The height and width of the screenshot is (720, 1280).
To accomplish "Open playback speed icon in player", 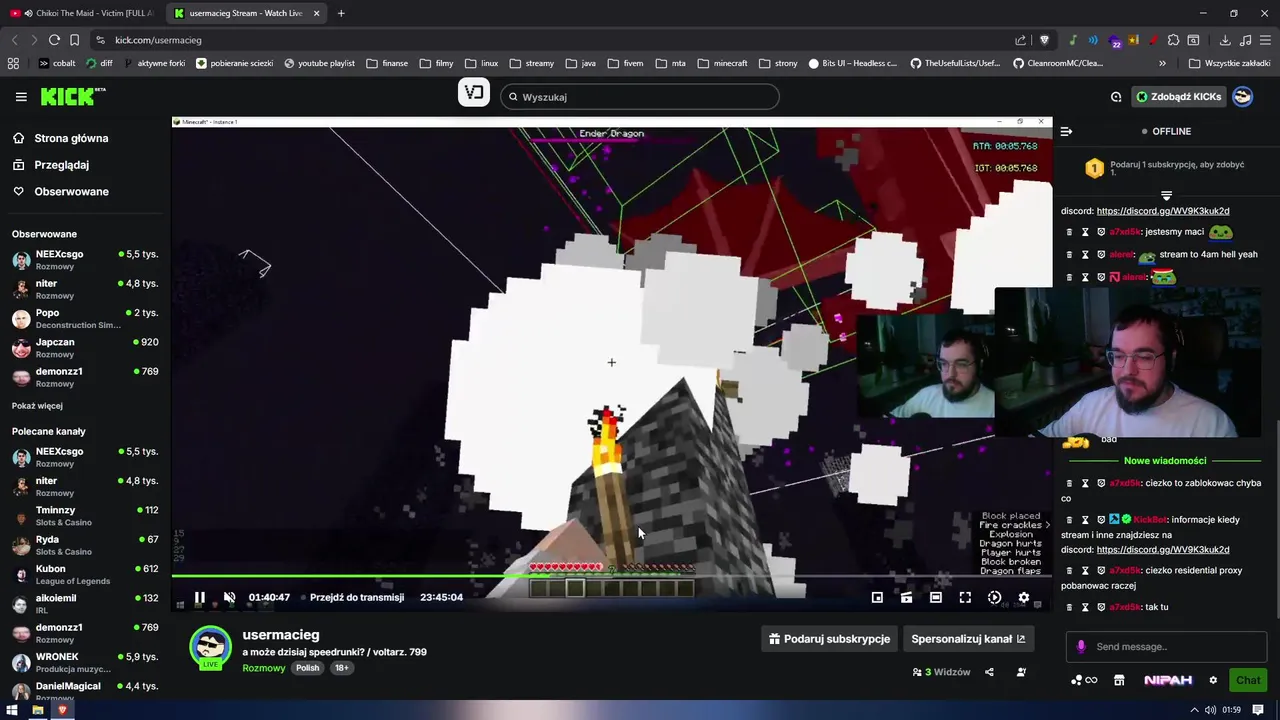I will tap(994, 598).
